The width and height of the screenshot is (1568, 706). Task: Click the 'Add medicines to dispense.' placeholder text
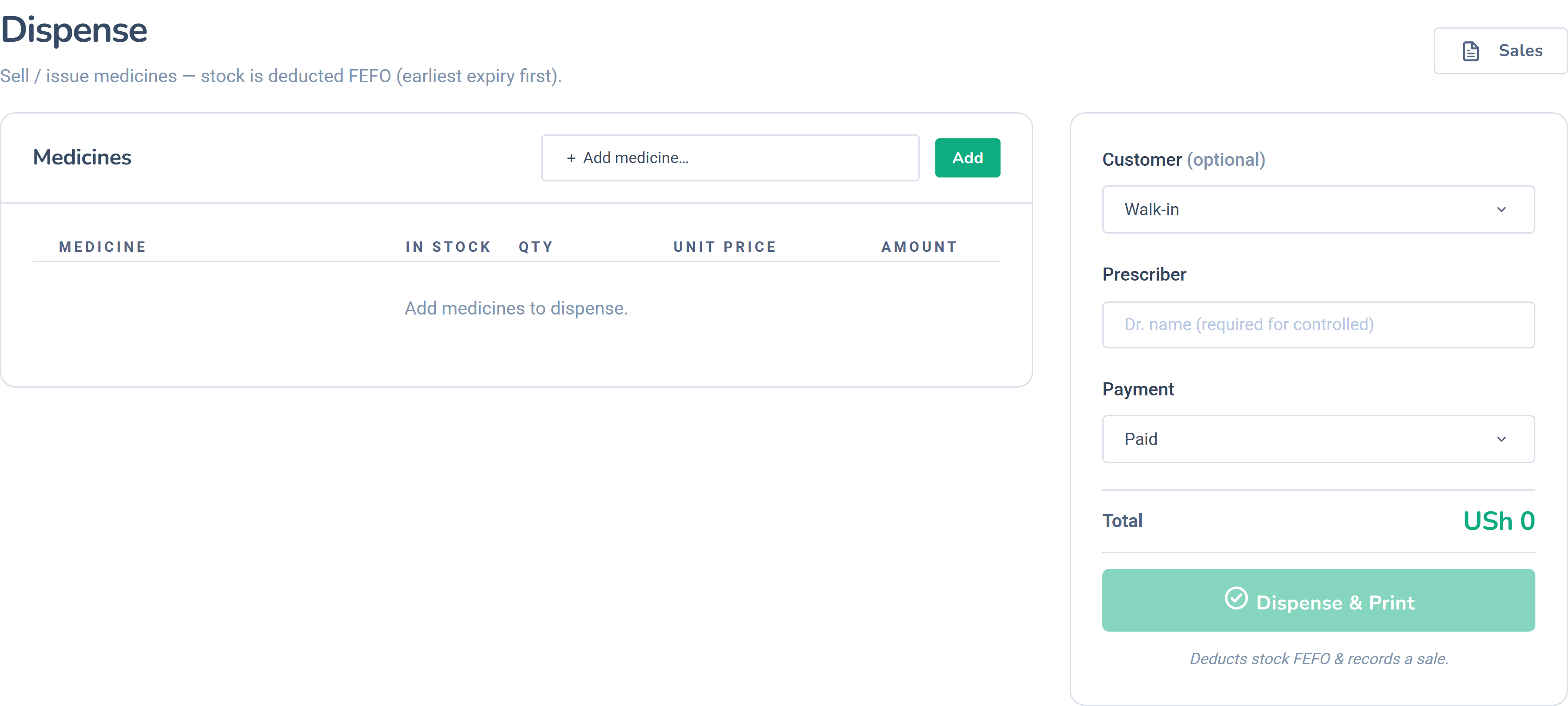516,308
